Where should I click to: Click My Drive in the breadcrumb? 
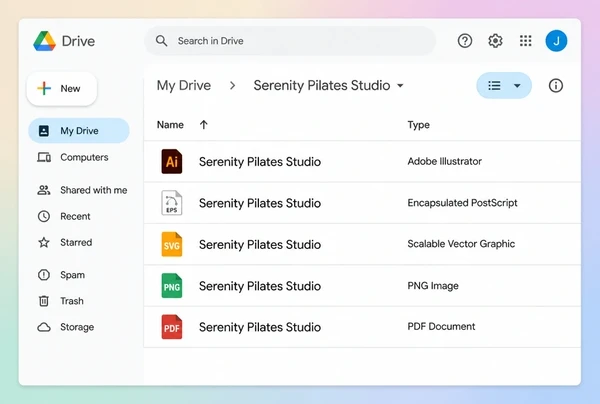184,85
